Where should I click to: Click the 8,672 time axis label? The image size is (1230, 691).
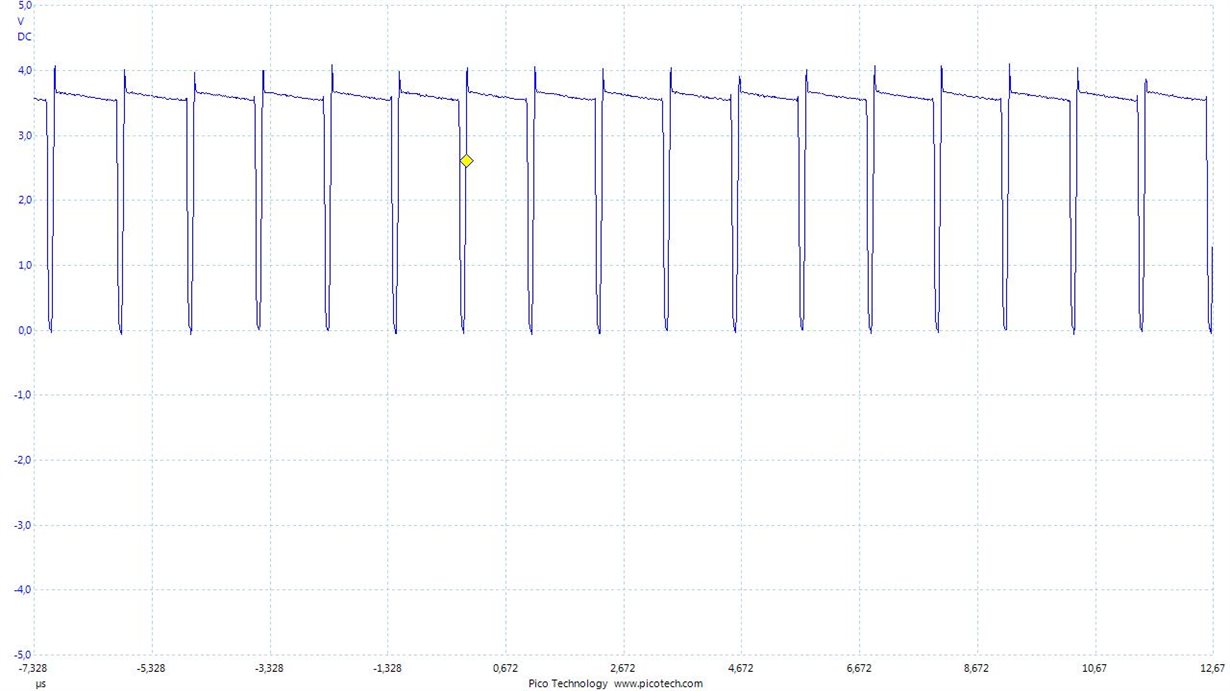(x=977, y=668)
